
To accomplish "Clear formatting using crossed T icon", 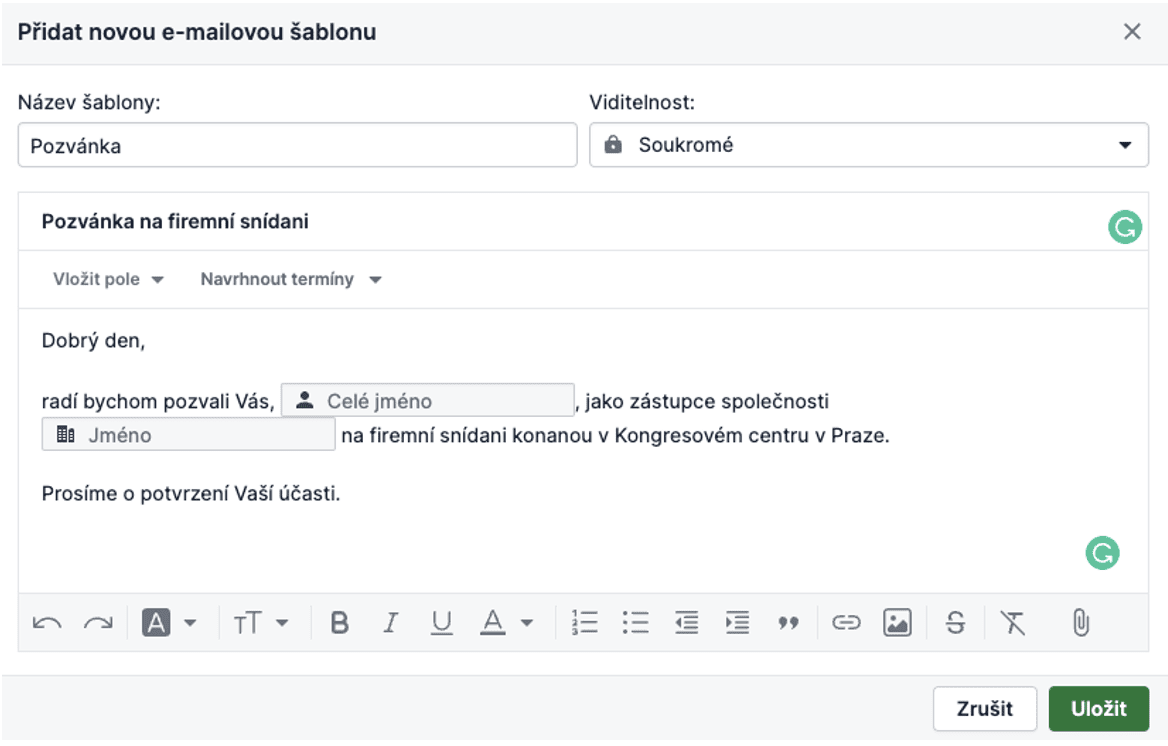I will 1013,623.
